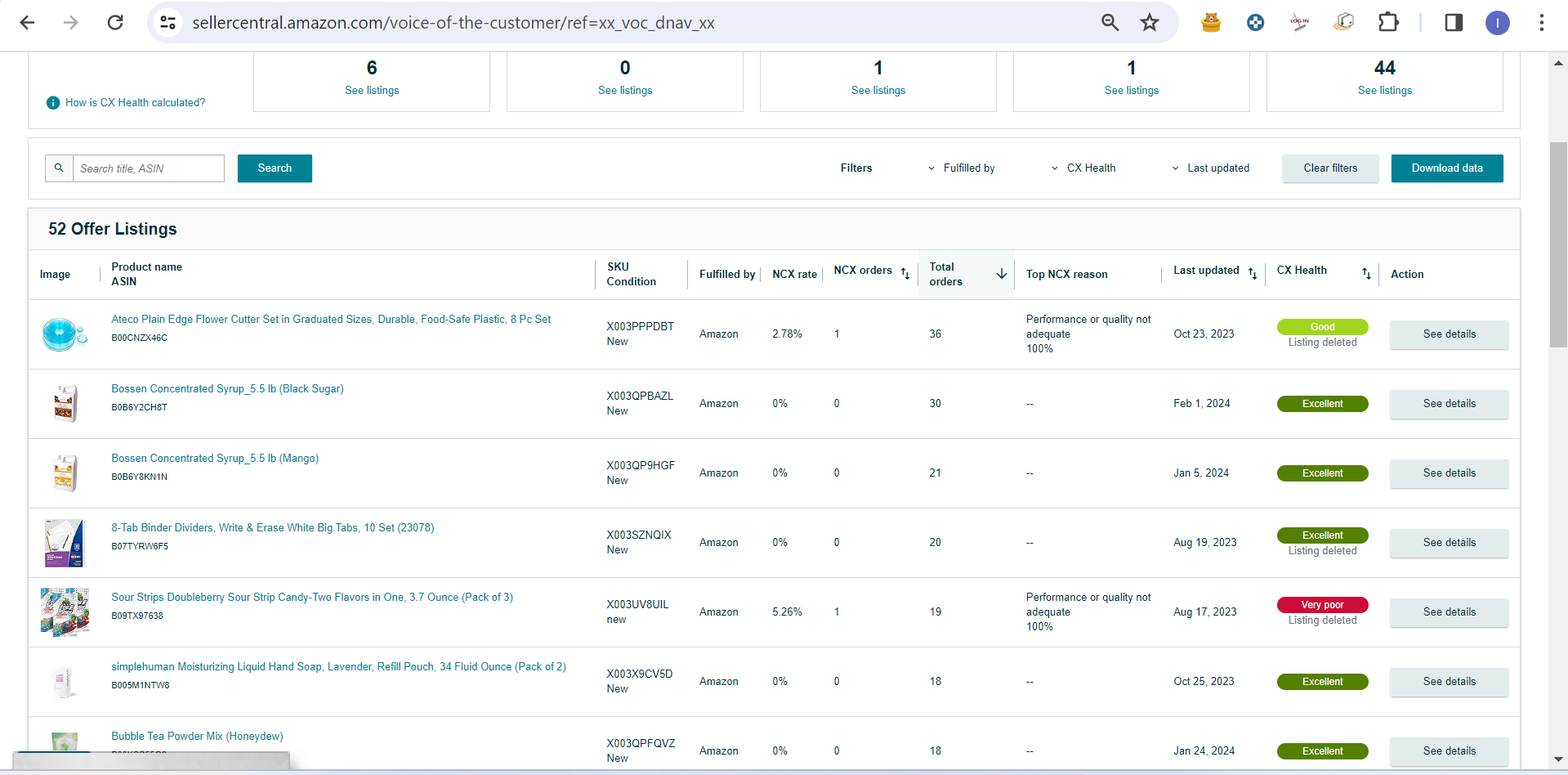See details for Sour Strips candy
This screenshot has width=1568, height=775.
pyautogui.click(x=1450, y=612)
